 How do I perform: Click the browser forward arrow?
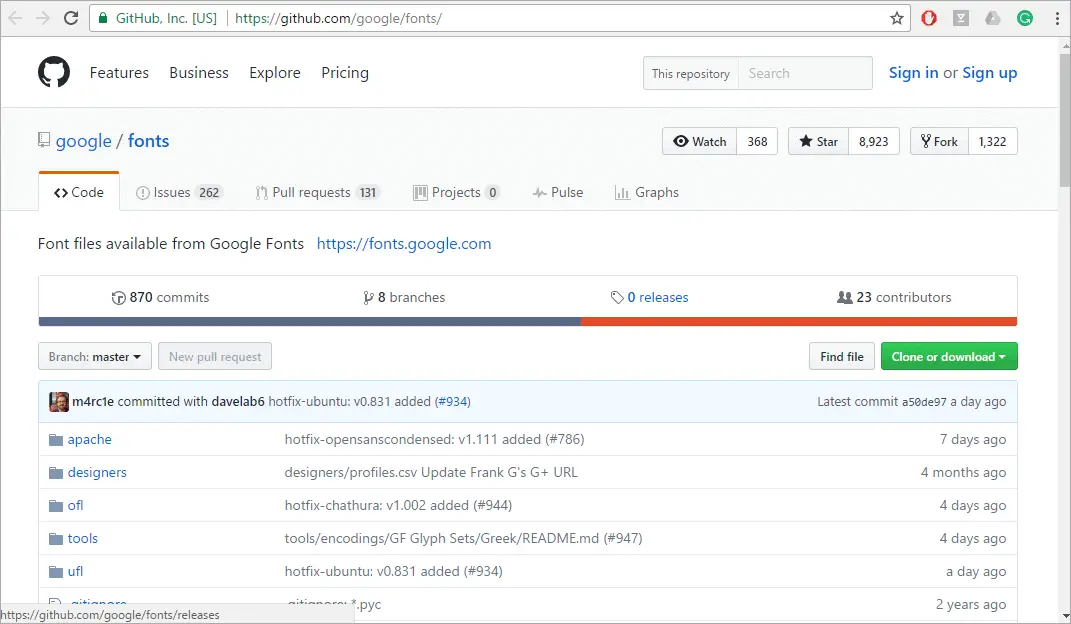[42, 18]
